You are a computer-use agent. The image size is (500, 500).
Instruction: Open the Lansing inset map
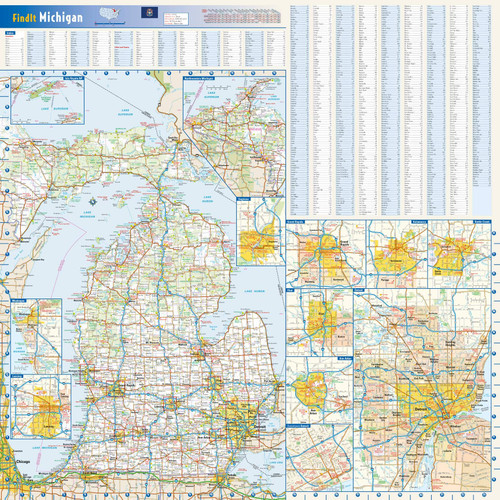[41, 407]
